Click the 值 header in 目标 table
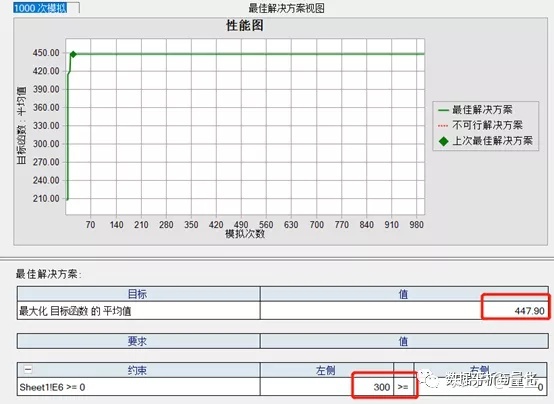Screen dimensions: 554x404 (x=404, y=294)
